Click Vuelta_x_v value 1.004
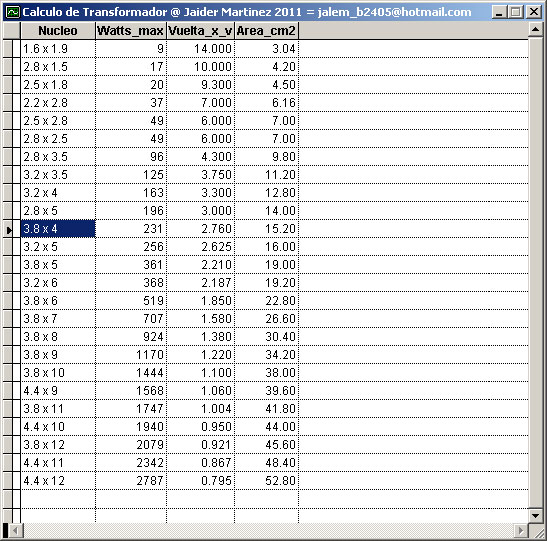547x541 pixels. [201, 409]
